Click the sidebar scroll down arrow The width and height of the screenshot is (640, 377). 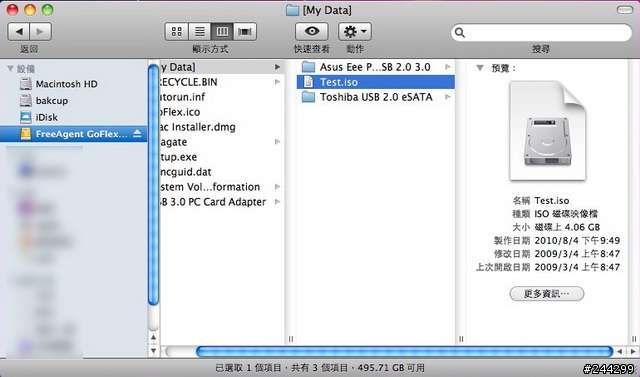click(153, 350)
